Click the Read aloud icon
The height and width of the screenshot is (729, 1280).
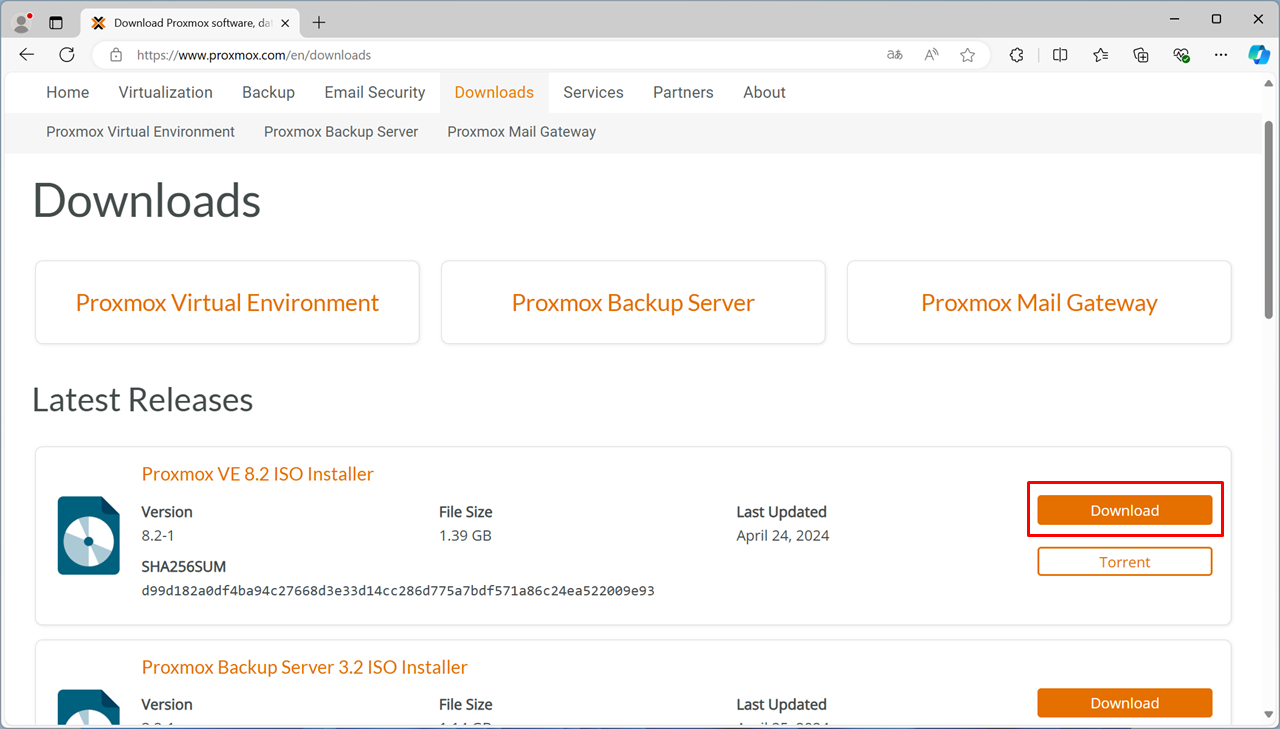tap(931, 55)
